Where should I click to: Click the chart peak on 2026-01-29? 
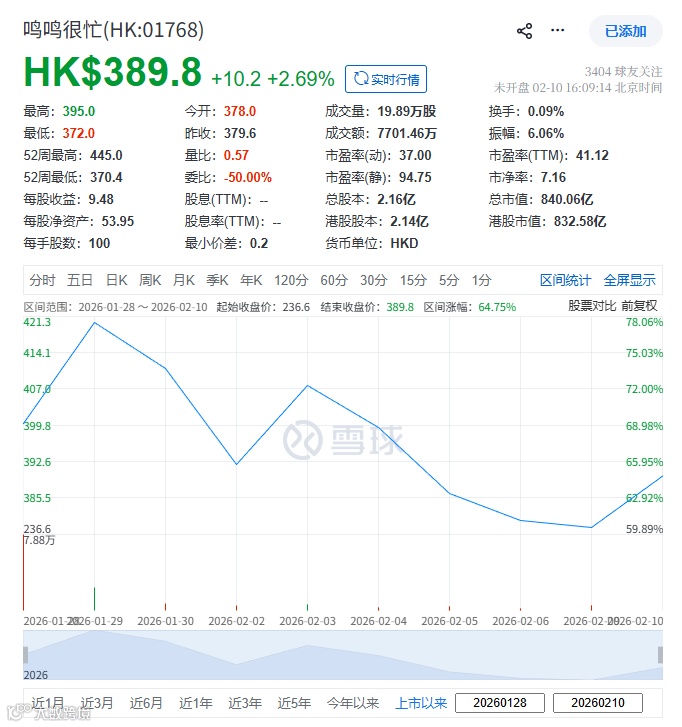95,322
